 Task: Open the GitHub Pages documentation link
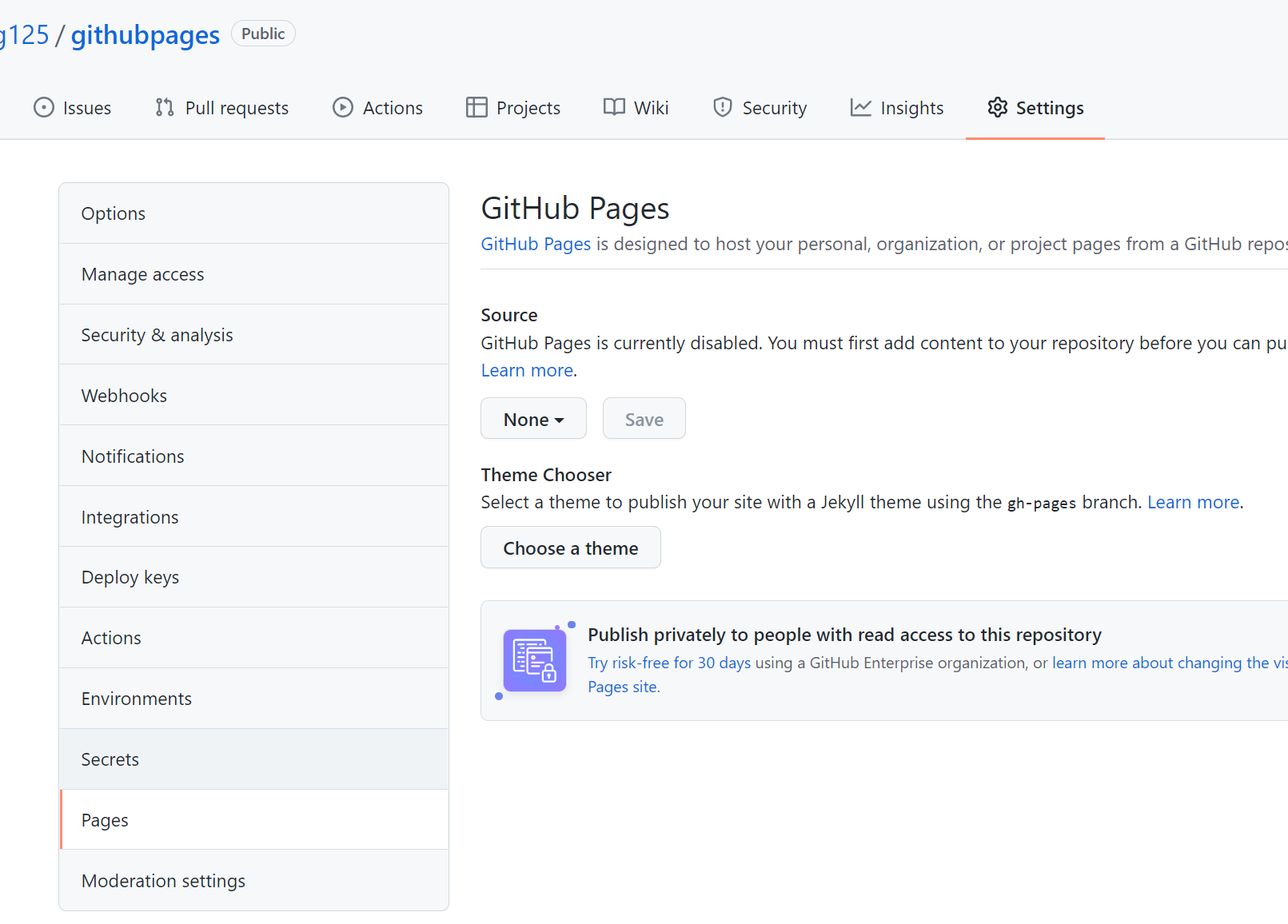point(536,244)
